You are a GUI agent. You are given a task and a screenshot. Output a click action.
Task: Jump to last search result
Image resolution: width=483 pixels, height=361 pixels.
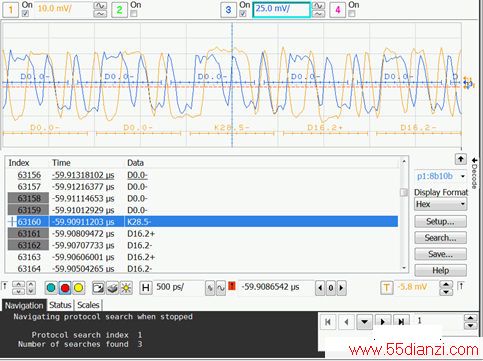pyautogui.click(x=401, y=322)
